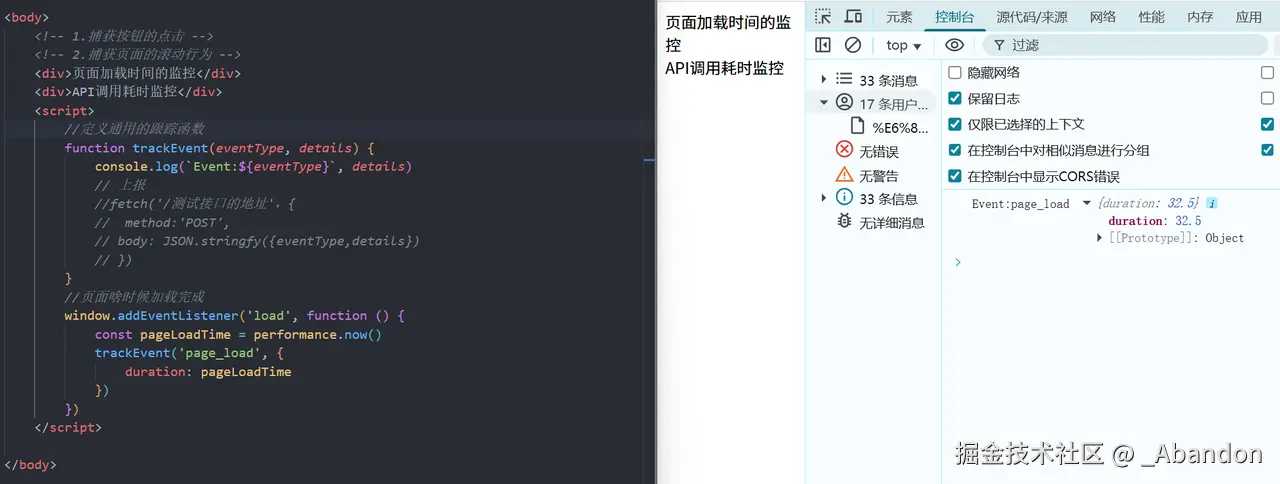Select the red error icon labeled 无错误
This screenshot has width=1280, height=484.
point(844,150)
